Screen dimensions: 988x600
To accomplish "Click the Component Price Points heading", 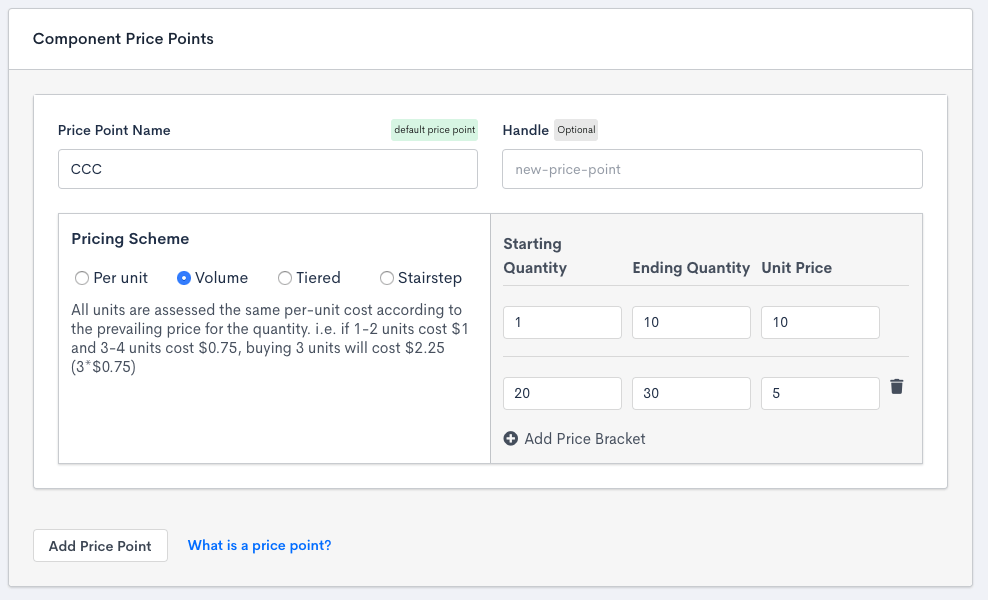I will point(123,39).
